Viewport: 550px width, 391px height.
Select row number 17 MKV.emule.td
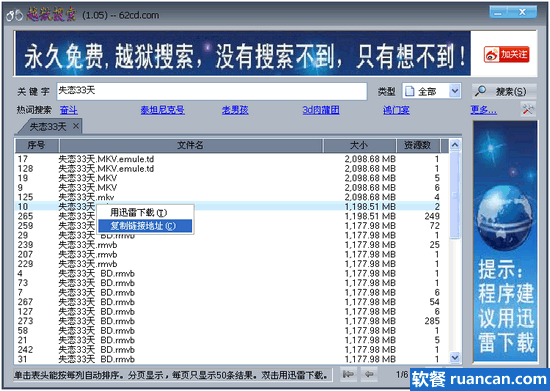pyautogui.click(x=232, y=159)
